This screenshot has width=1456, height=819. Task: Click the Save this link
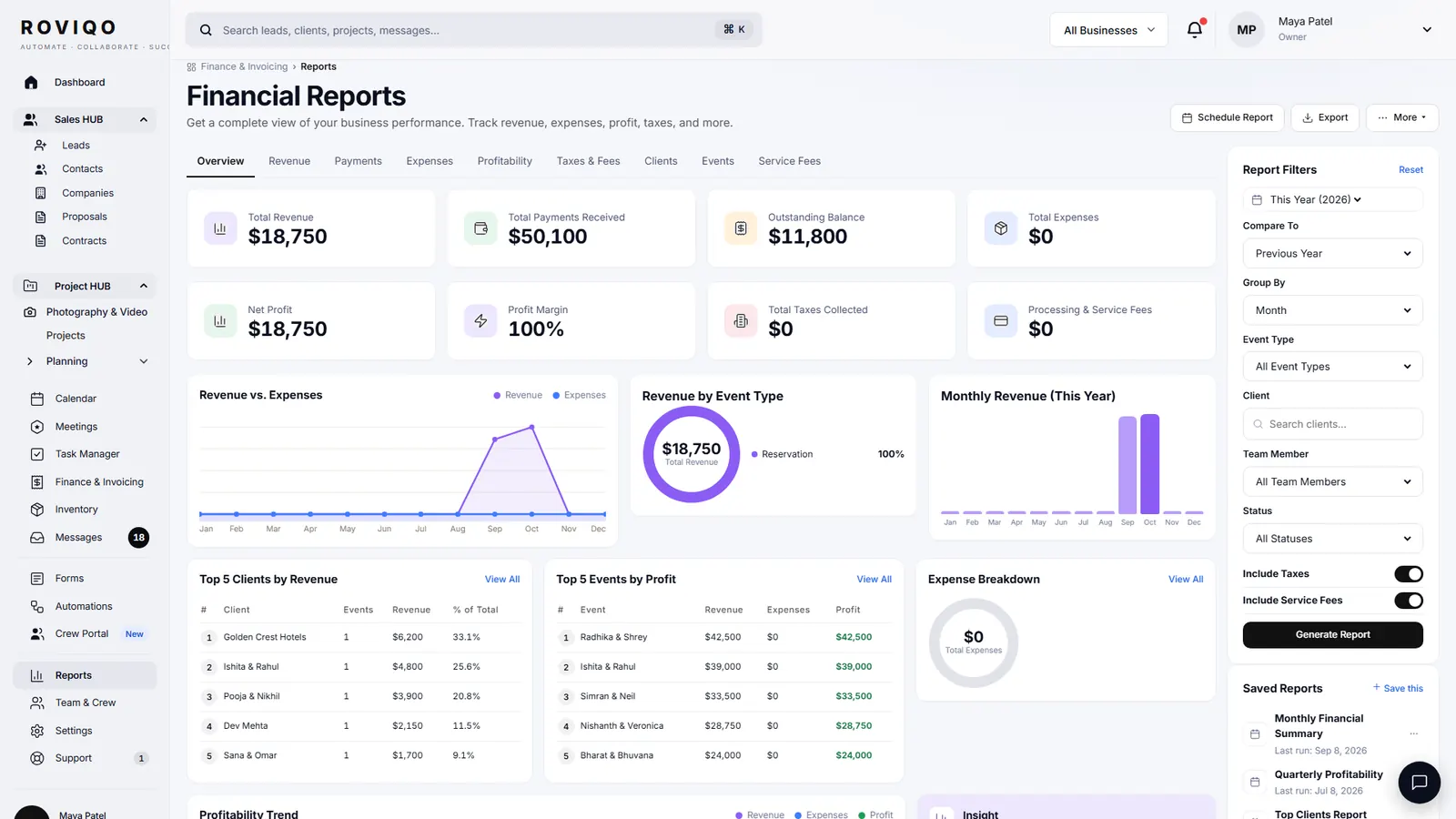pos(1398,689)
